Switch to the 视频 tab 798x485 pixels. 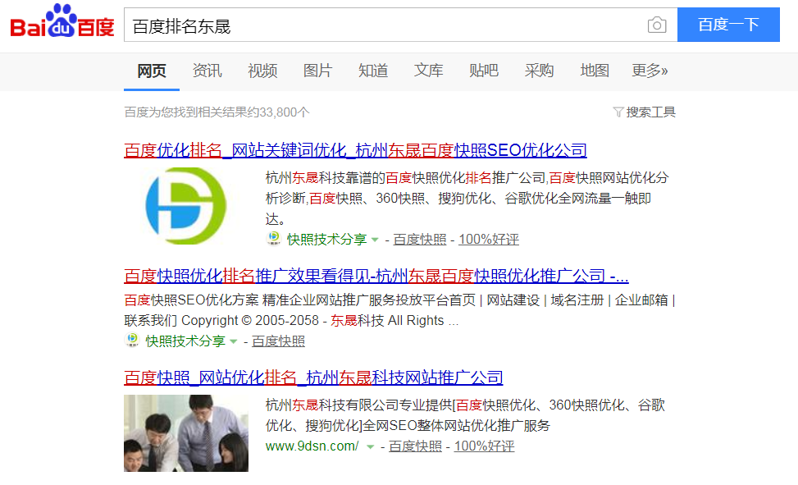(x=263, y=70)
